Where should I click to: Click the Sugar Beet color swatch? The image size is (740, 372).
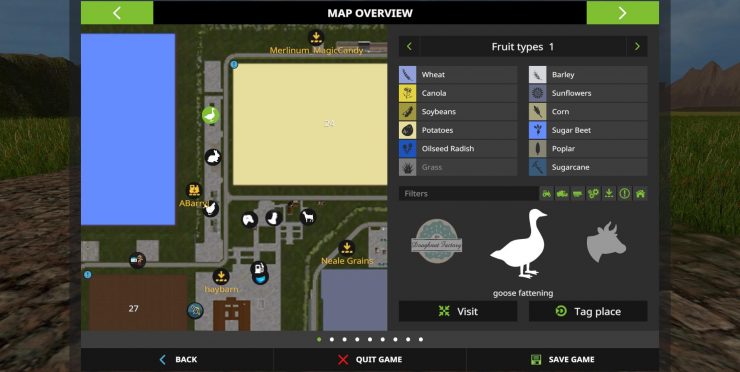(x=538, y=130)
